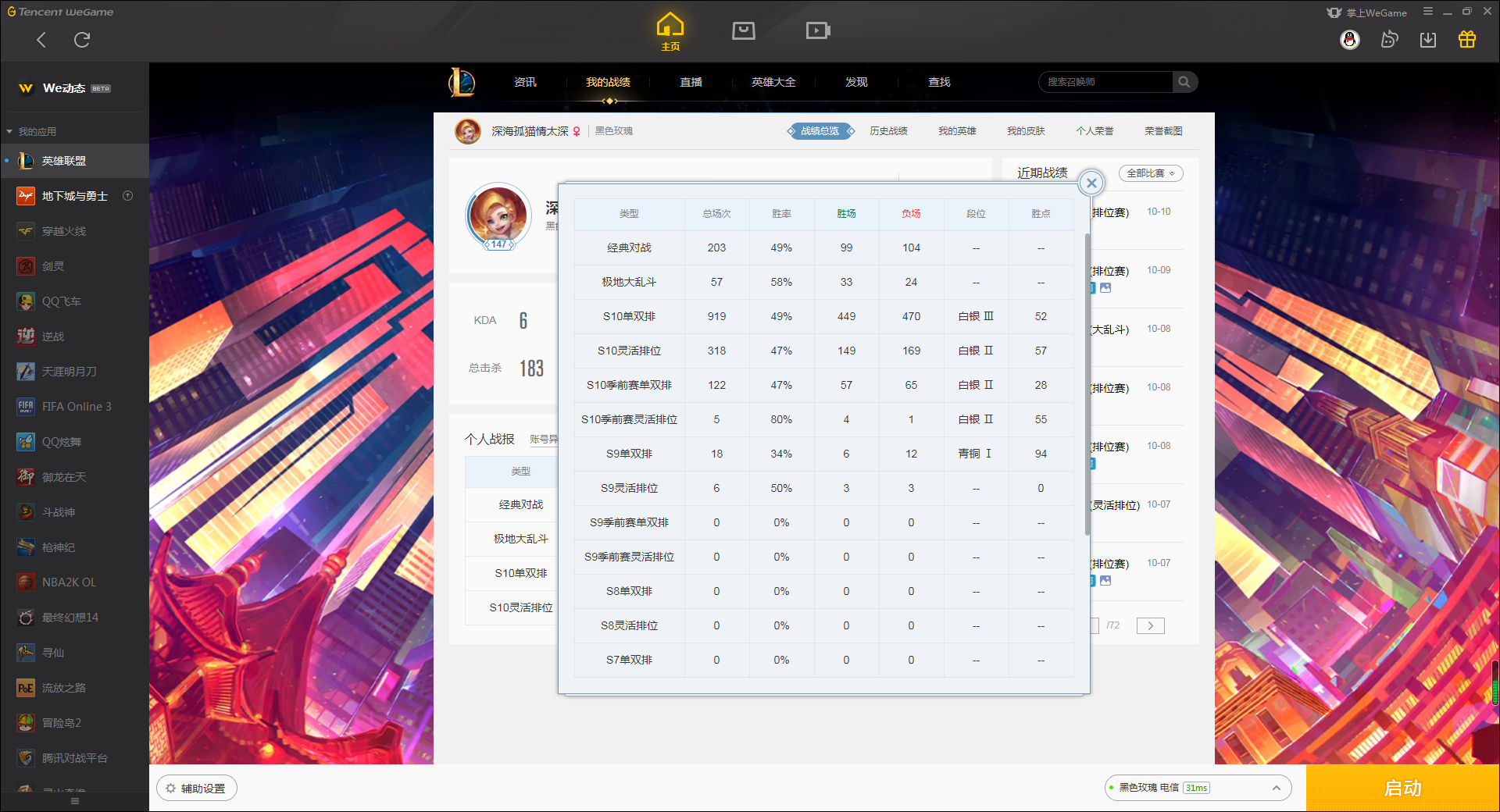Select 剑灵 in the sidebar

pos(74,266)
